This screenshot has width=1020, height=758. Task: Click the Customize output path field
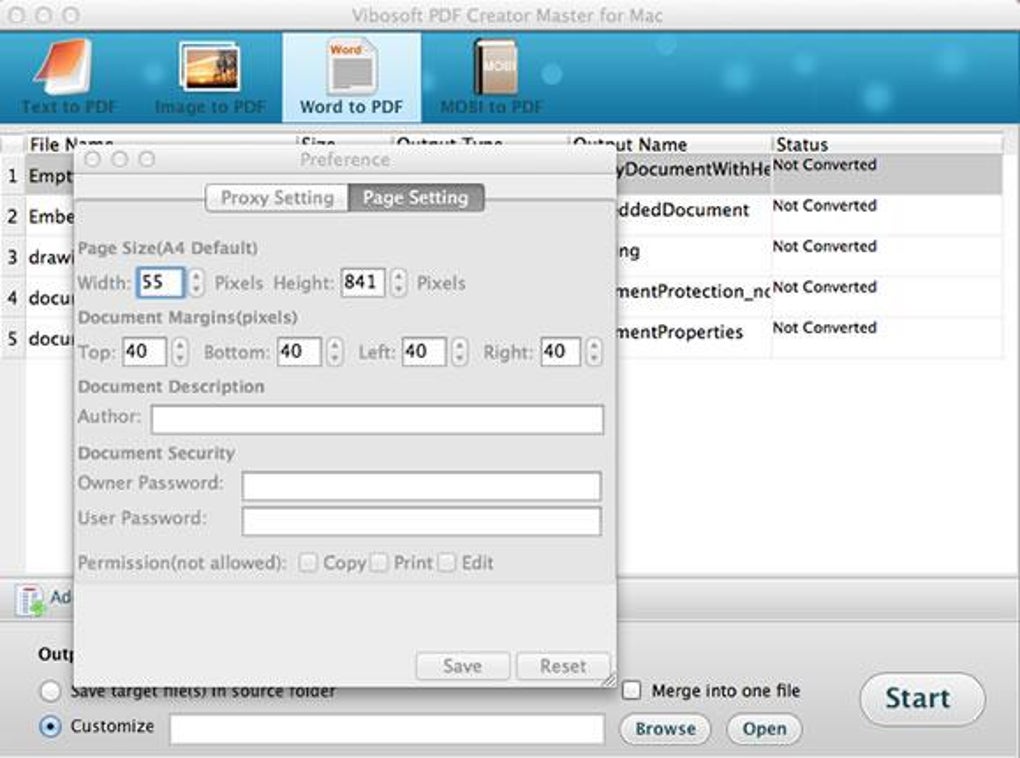pos(387,729)
